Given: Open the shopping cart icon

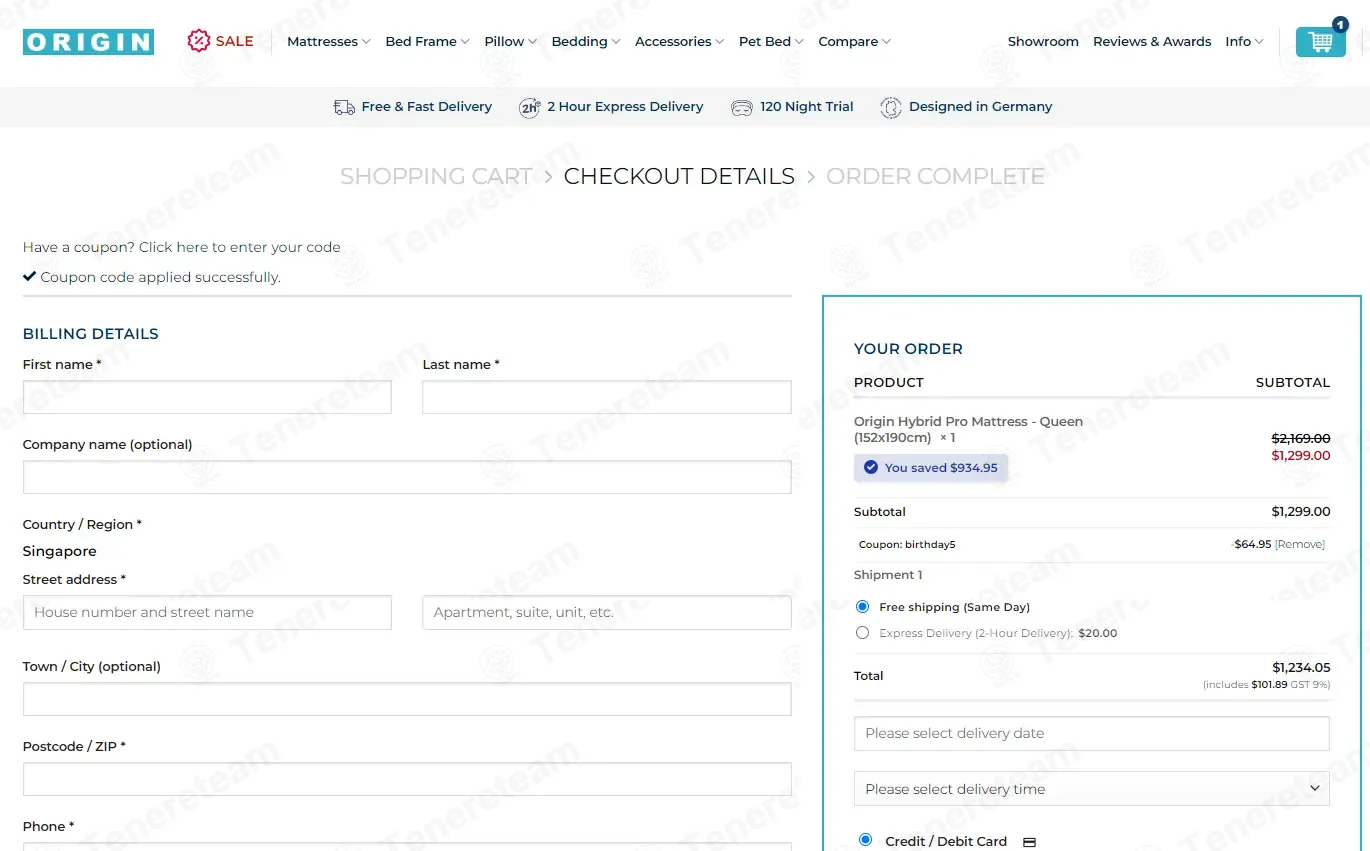Looking at the screenshot, I should 1320,42.
